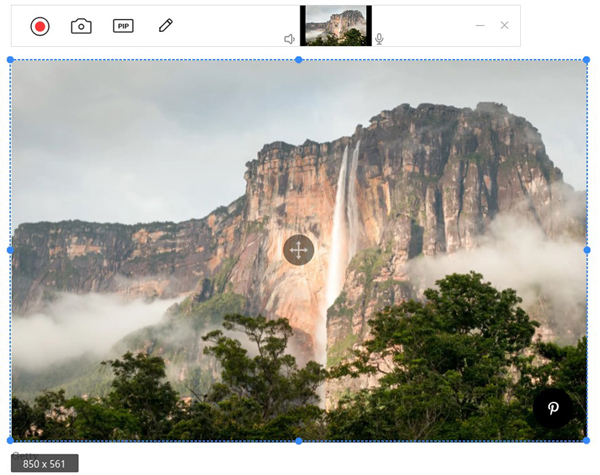The image size is (600, 475).
Task: Select the bottom-right corner resize handle
Action: pyautogui.click(x=586, y=440)
